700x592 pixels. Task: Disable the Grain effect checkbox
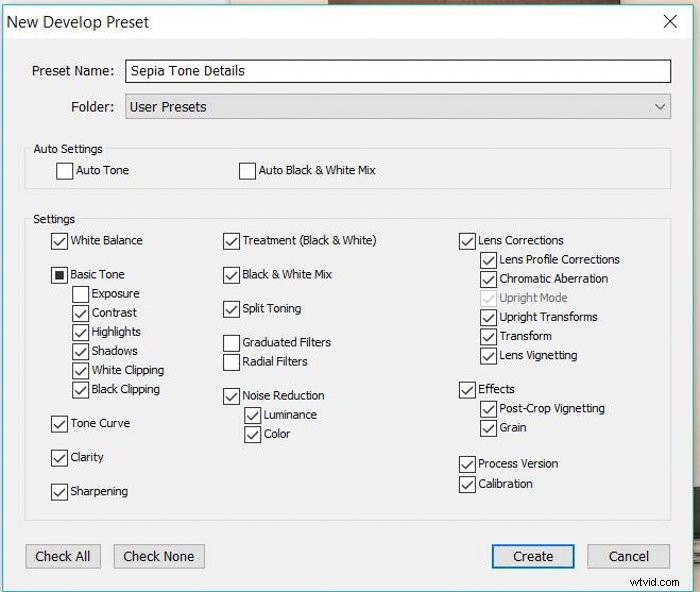tap(488, 428)
